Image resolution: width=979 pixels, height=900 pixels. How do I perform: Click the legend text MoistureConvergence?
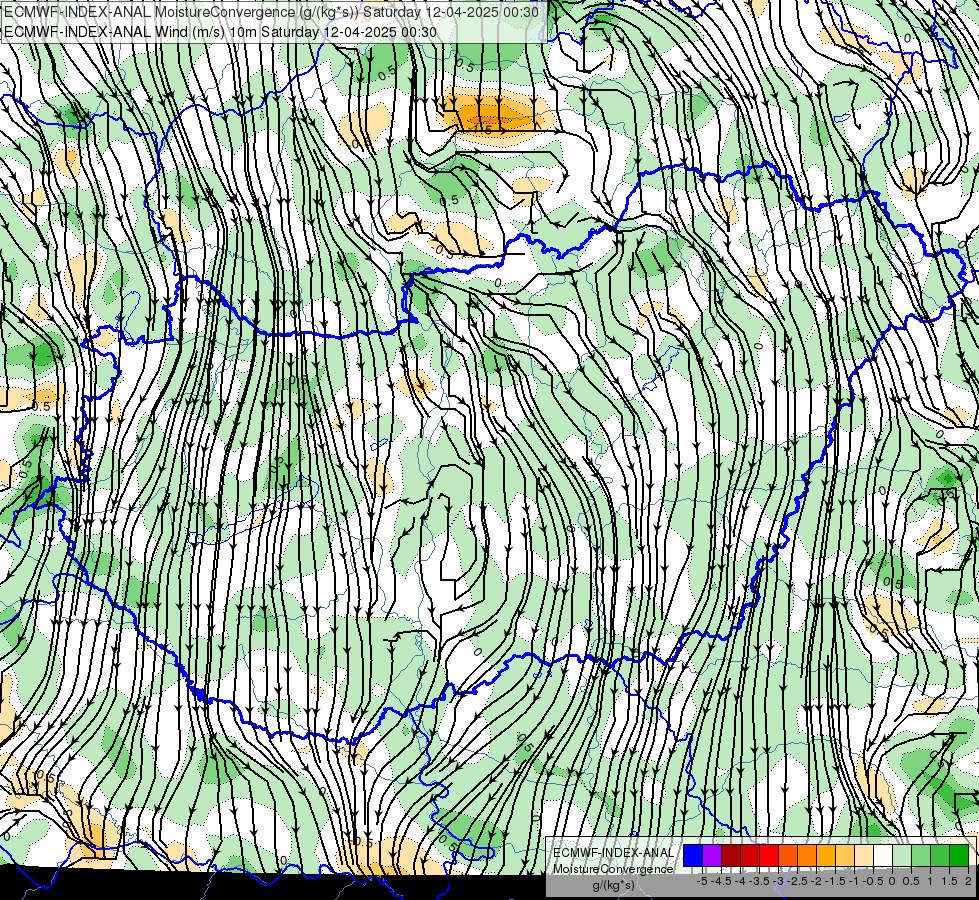[614, 869]
